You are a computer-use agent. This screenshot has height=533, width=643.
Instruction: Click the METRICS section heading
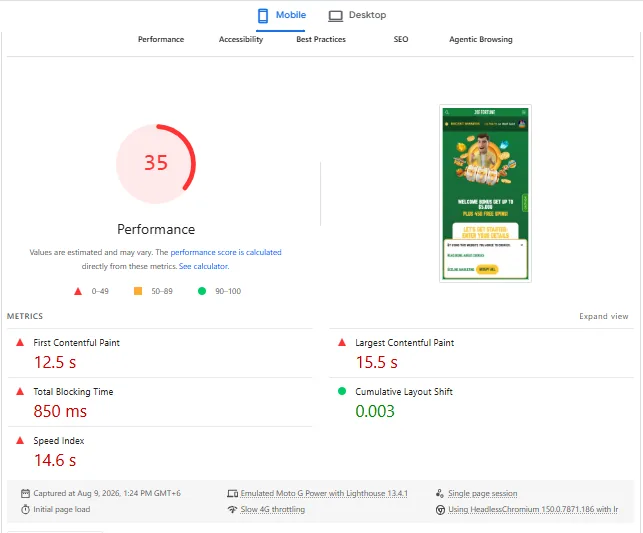tap(25, 316)
